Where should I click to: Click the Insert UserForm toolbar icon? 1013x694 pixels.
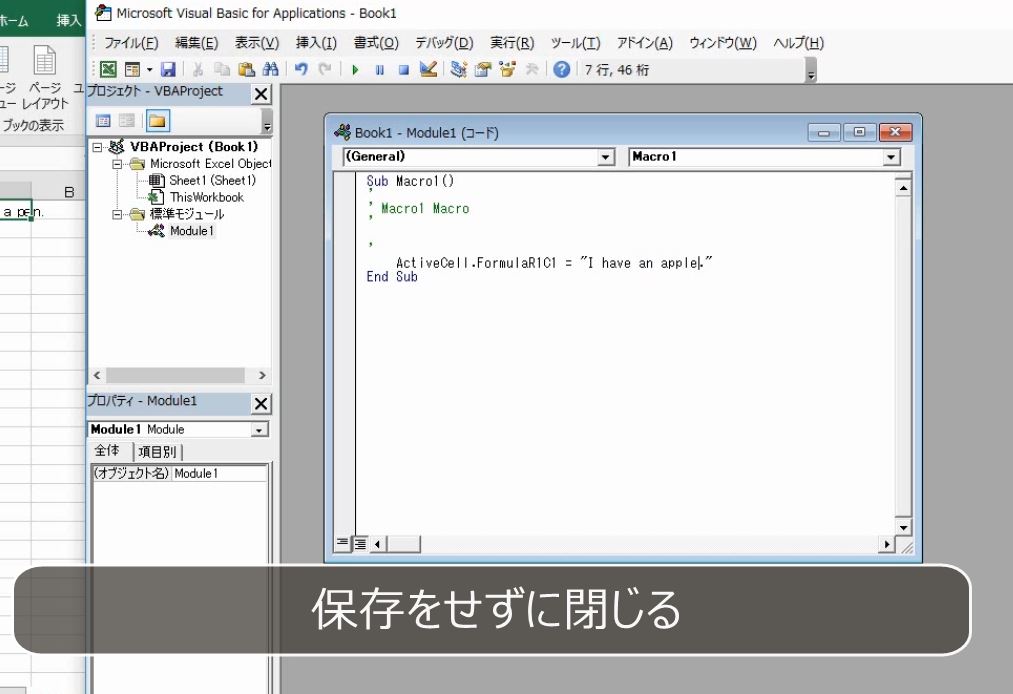pyautogui.click(x=132, y=69)
